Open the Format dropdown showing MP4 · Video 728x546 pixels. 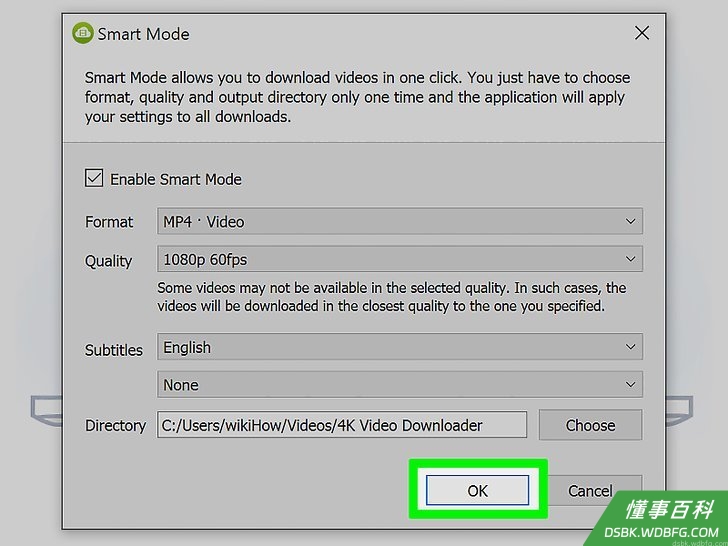[x=400, y=221]
